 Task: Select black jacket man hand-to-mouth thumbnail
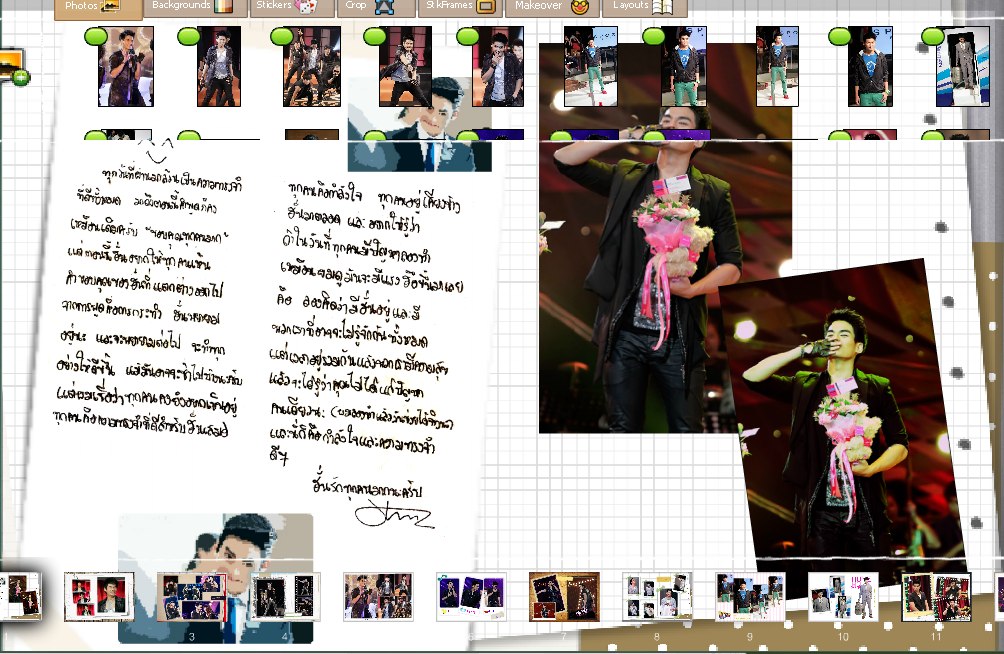click(x=498, y=67)
